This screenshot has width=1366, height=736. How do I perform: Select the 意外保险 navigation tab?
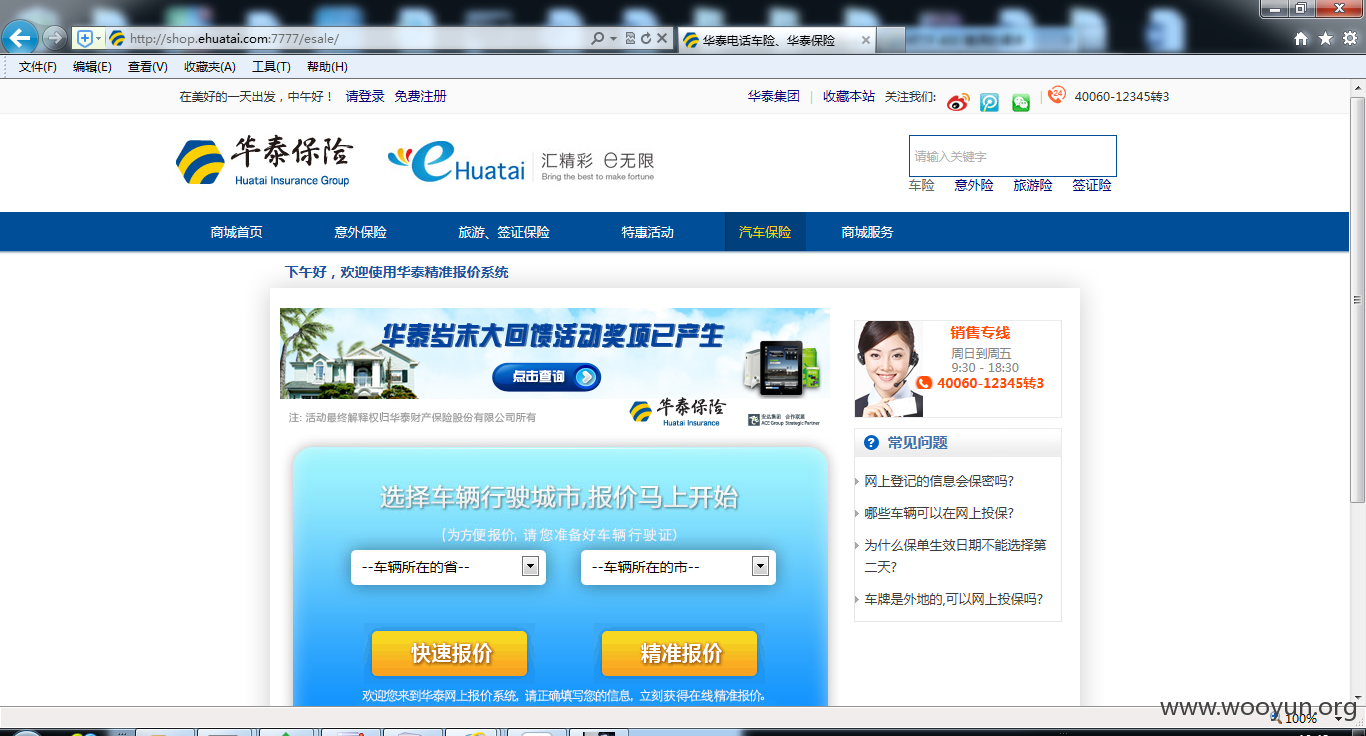(361, 232)
